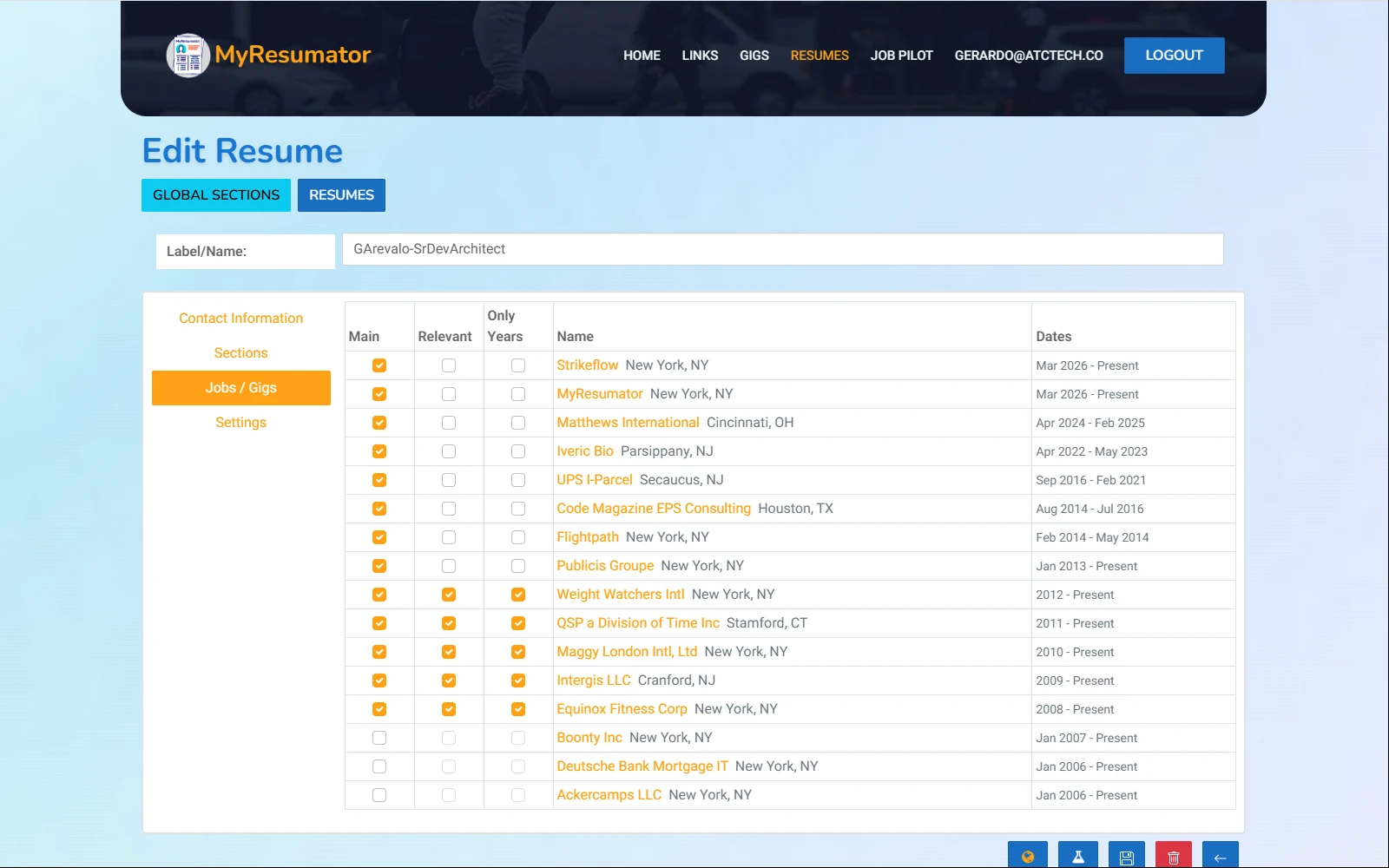This screenshot has width=1389, height=868.
Task: Click GERARDO@ATCTECH.CO account link
Action: (x=1028, y=55)
